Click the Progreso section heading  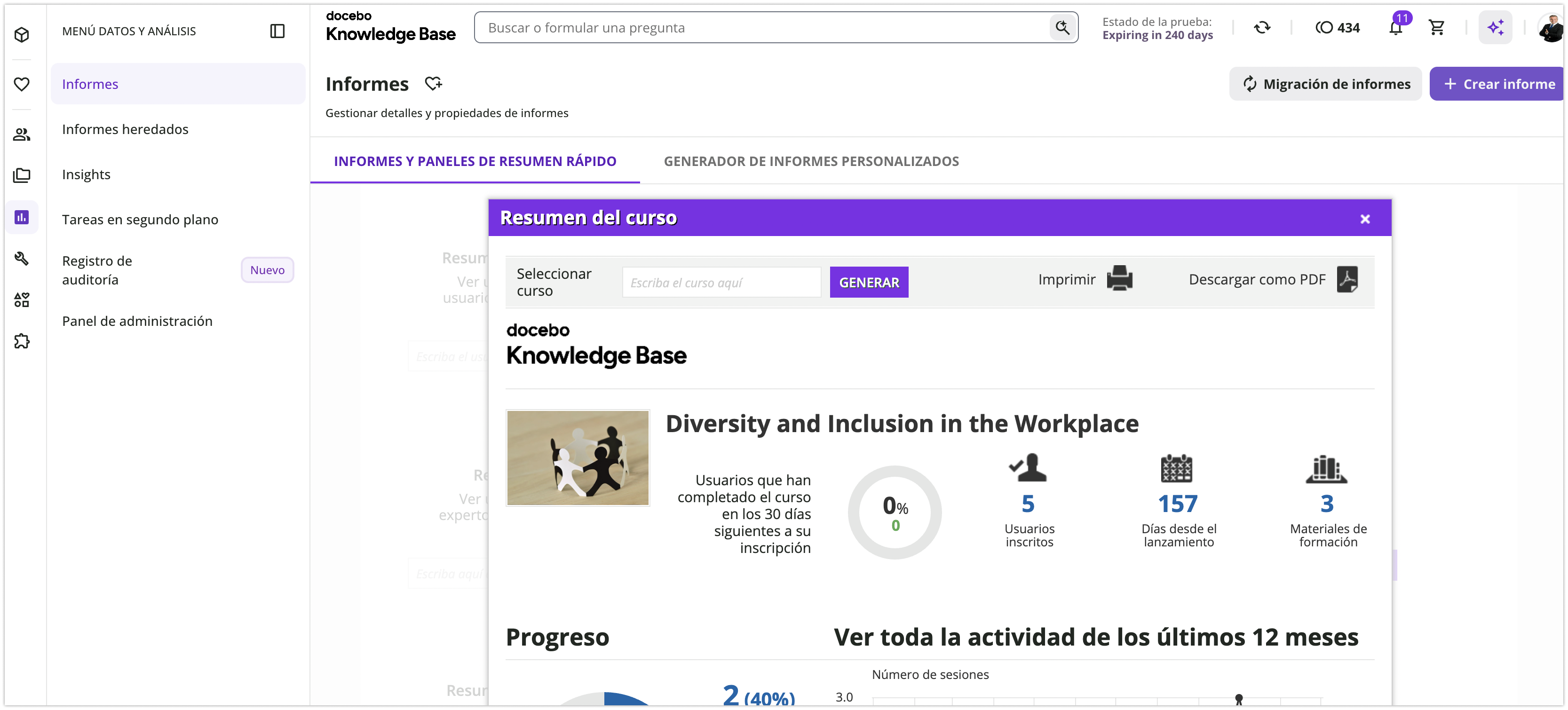click(x=557, y=637)
